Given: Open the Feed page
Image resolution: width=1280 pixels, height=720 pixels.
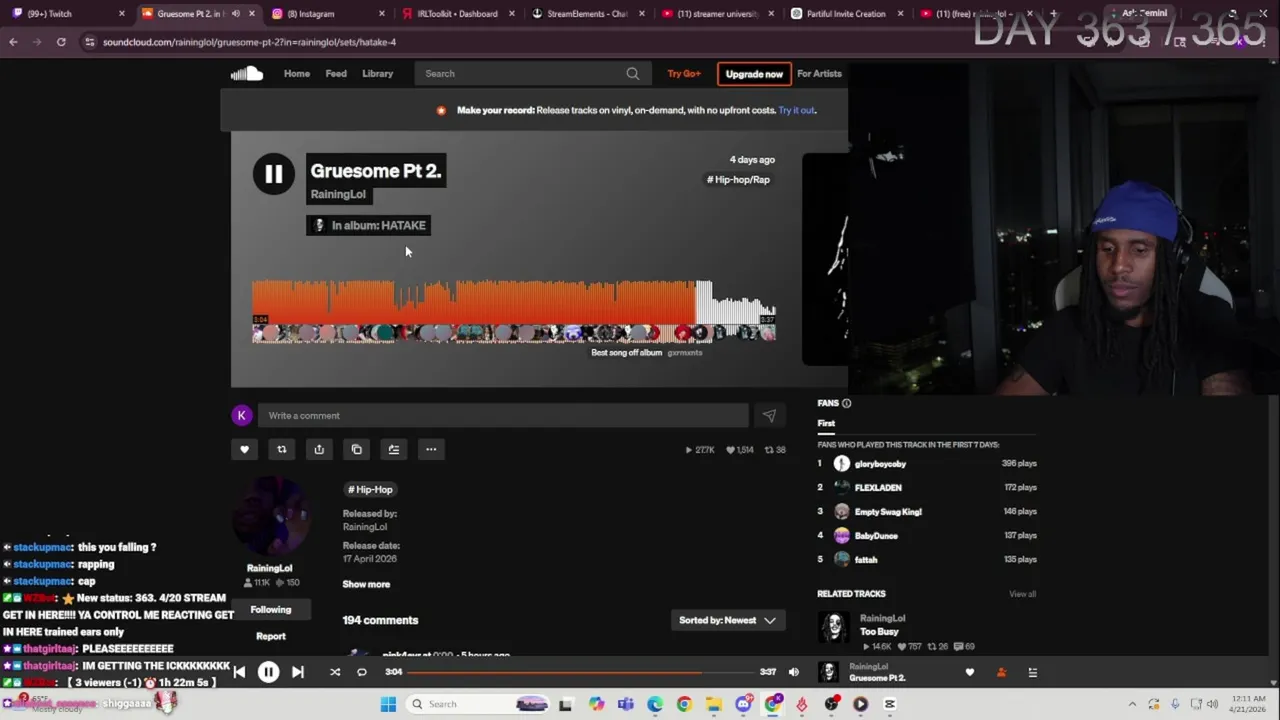Looking at the screenshot, I should [336, 74].
